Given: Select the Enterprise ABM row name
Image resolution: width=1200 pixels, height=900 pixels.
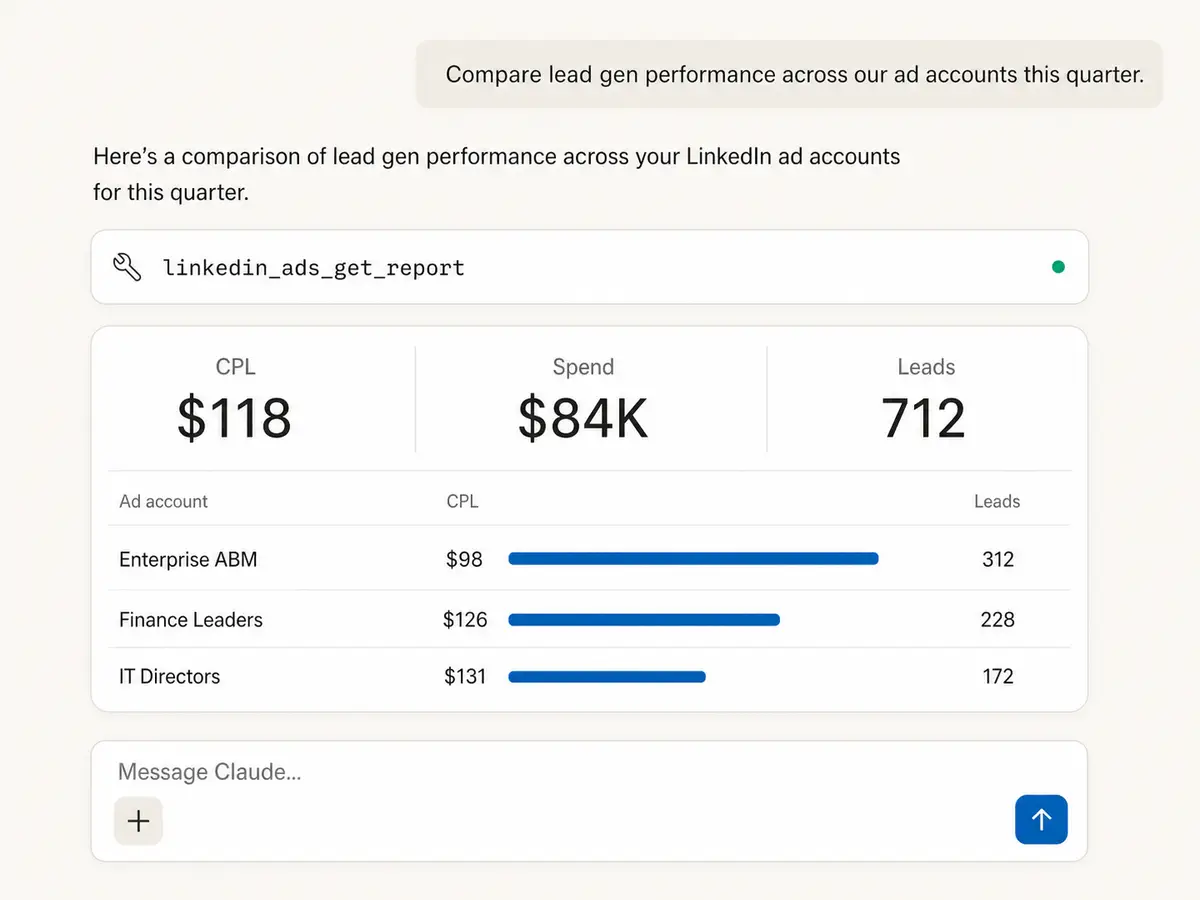Looking at the screenshot, I should pos(188,559).
